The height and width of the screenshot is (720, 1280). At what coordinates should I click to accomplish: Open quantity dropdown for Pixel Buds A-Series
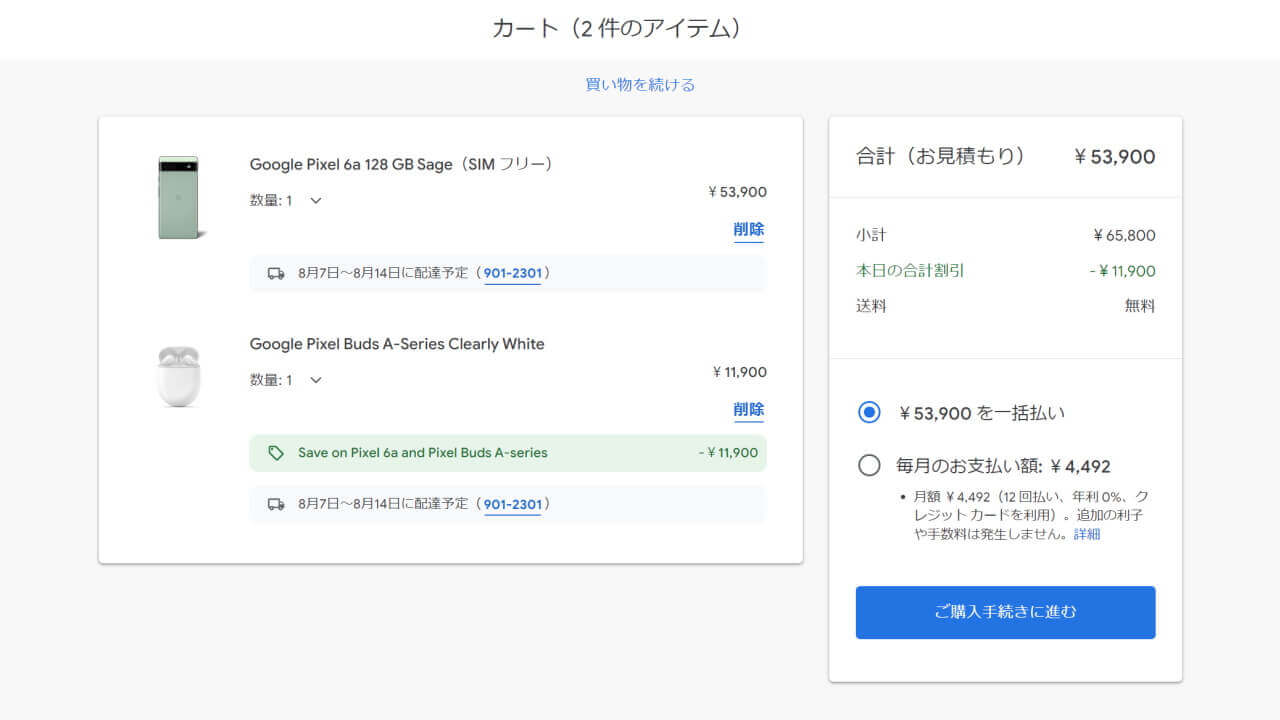pos(315,380)
